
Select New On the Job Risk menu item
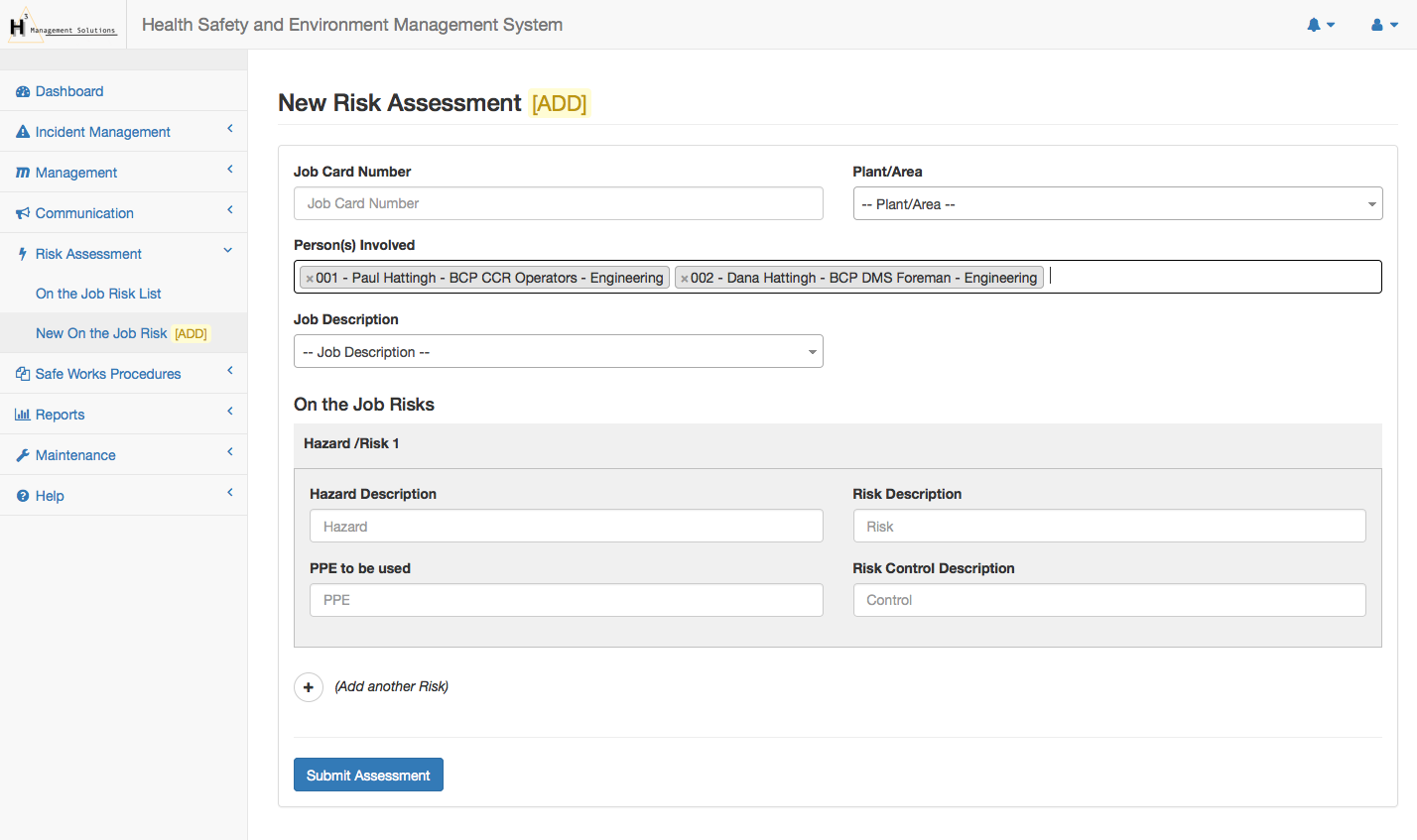pos(101,333)
